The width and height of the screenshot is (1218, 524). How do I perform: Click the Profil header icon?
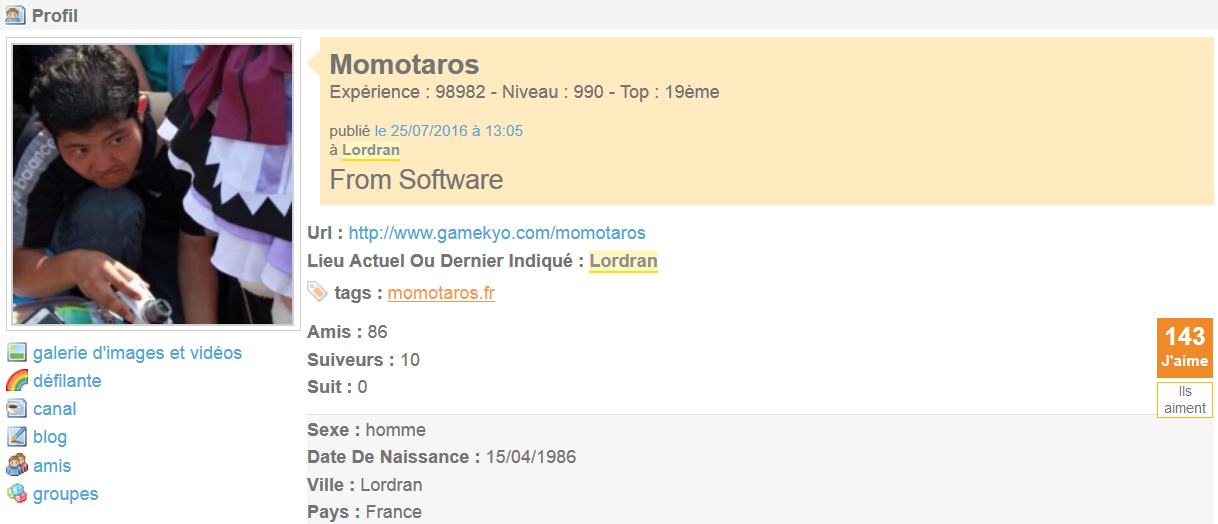[15, 16]
